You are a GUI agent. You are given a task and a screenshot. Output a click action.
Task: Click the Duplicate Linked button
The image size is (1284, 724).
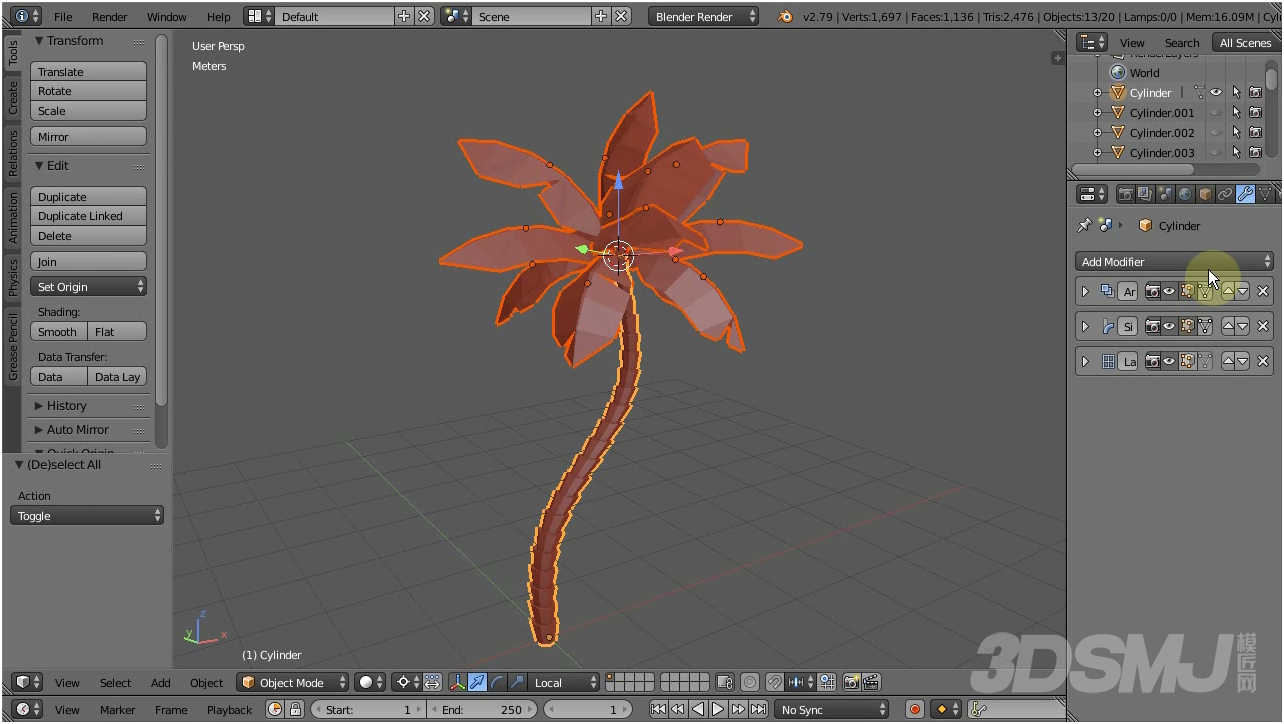[x=88, y=216]
